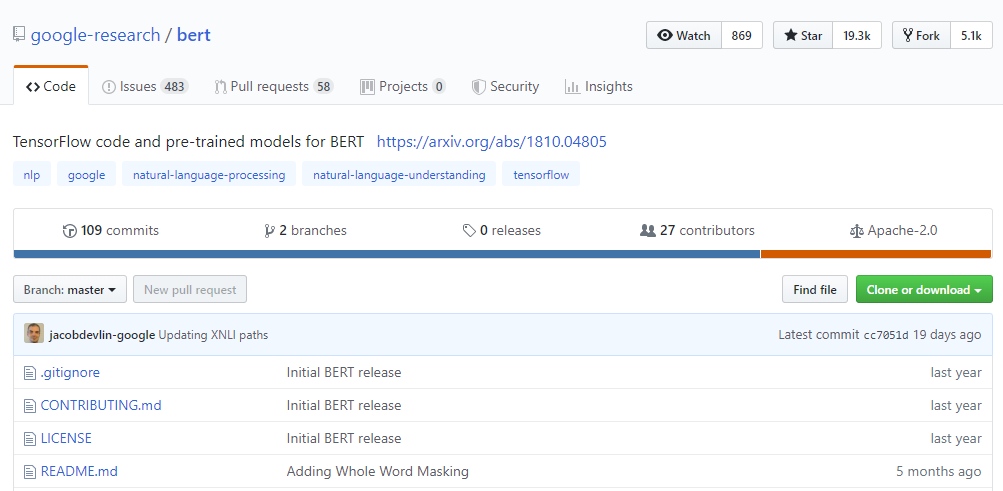This screenshot has height=491, width=1003.
Task: Expand the Clone or download menu
Action: (923, 290)
